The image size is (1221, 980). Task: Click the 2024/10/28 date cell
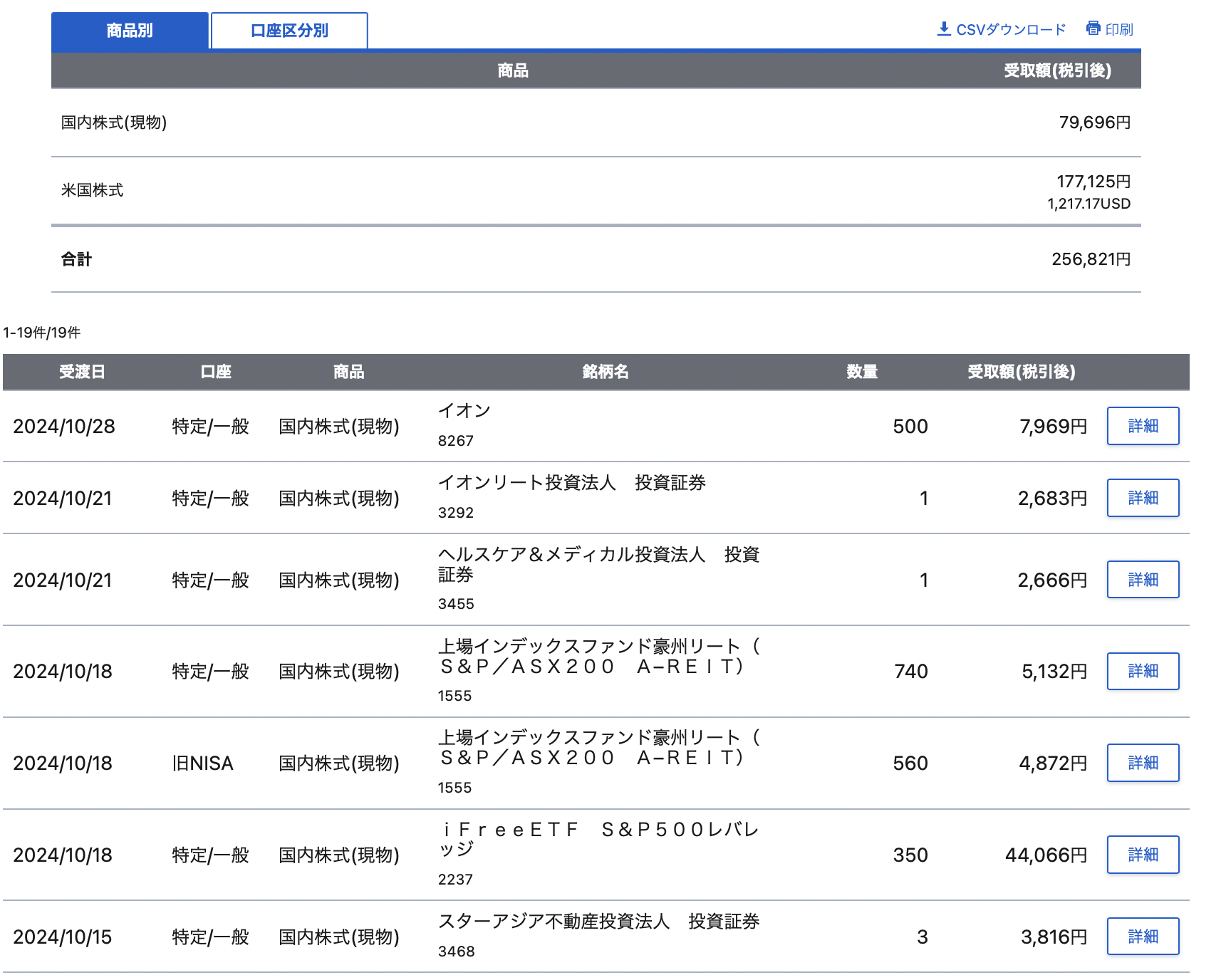pos(64,427)
